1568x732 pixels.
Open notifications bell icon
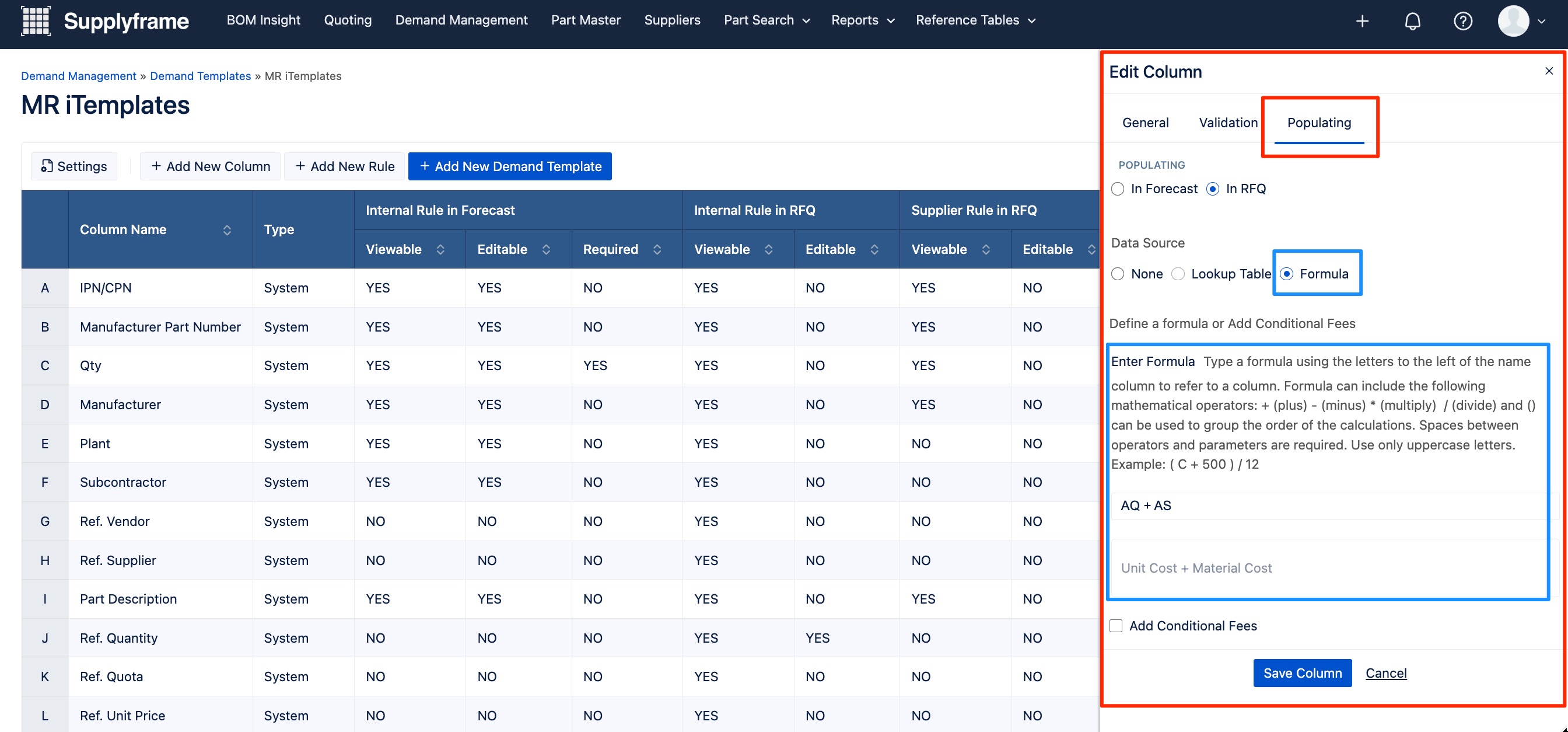(x=1412, y=20)
